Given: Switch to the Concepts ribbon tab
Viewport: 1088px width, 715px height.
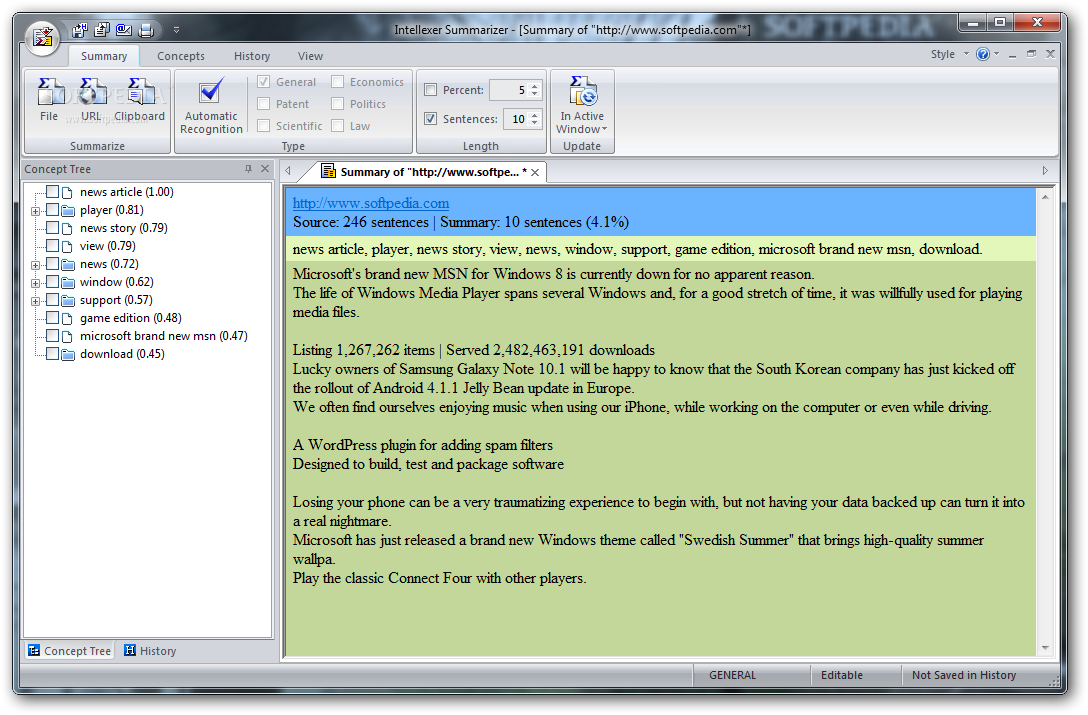Looking at the screenshot, I should click(181, 56).
